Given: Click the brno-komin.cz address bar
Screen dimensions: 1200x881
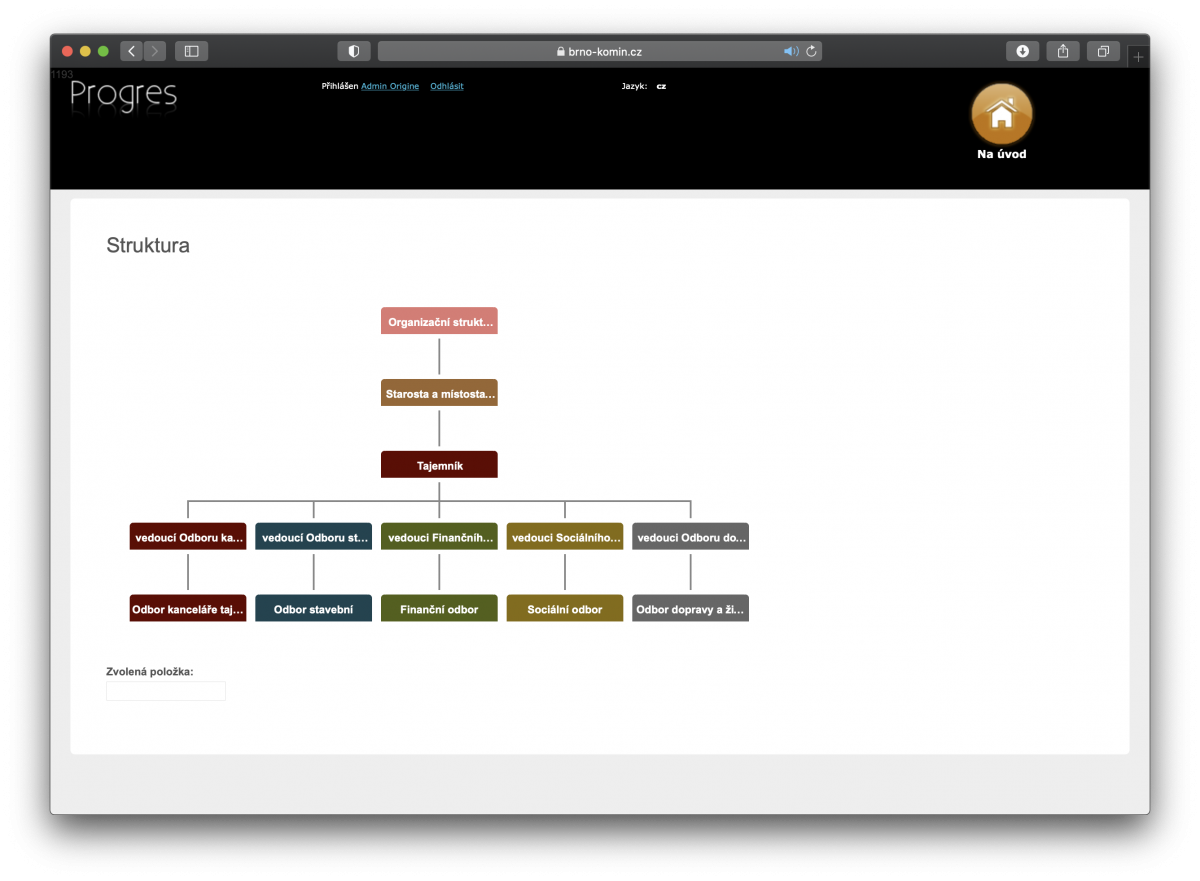Looking at the screenshot, I should point(598,51).
